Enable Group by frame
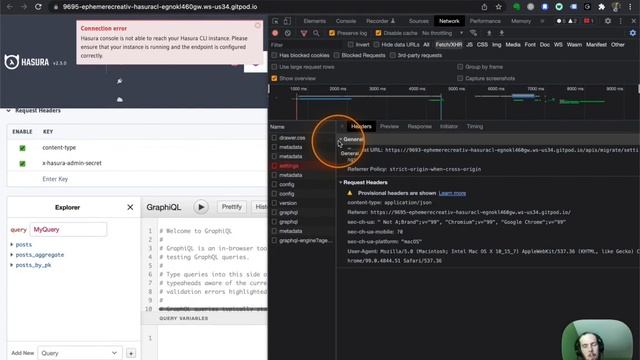This screenshot has height=360, width=640. [x=460, y=67]
